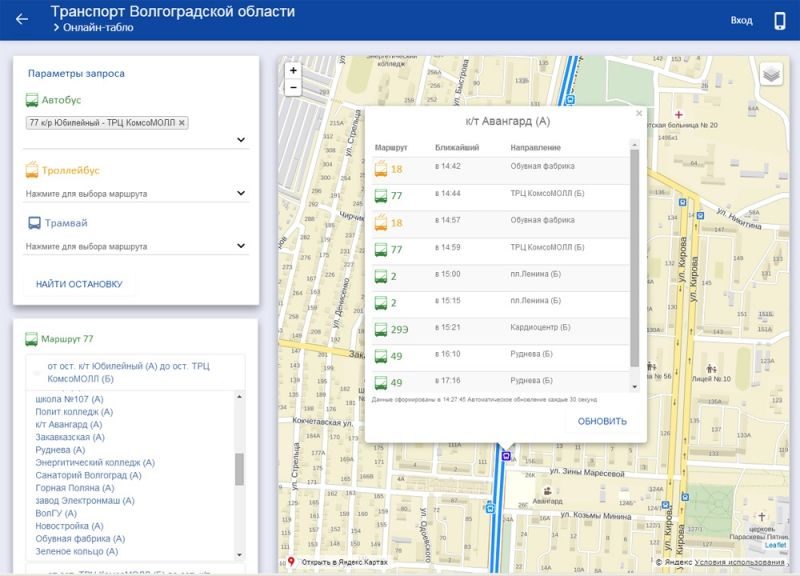800x576 pixels.
Task: Go back with the header arrow
Action: [22, 19]
